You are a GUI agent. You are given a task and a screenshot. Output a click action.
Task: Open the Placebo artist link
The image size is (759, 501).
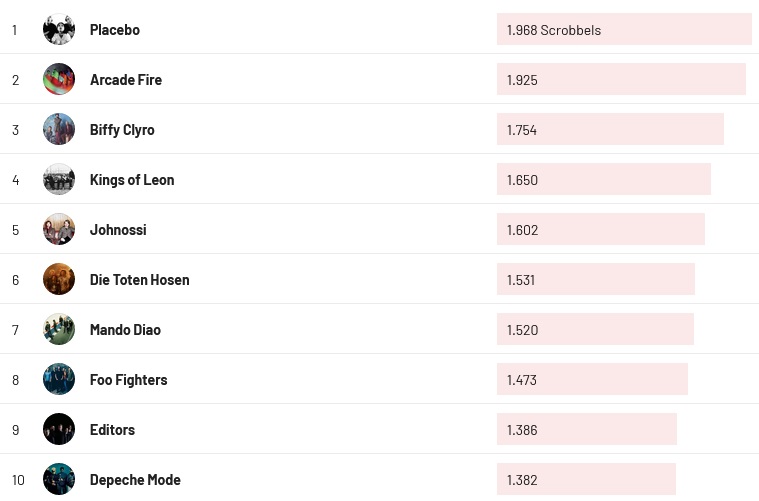click(x=115, y=30)
